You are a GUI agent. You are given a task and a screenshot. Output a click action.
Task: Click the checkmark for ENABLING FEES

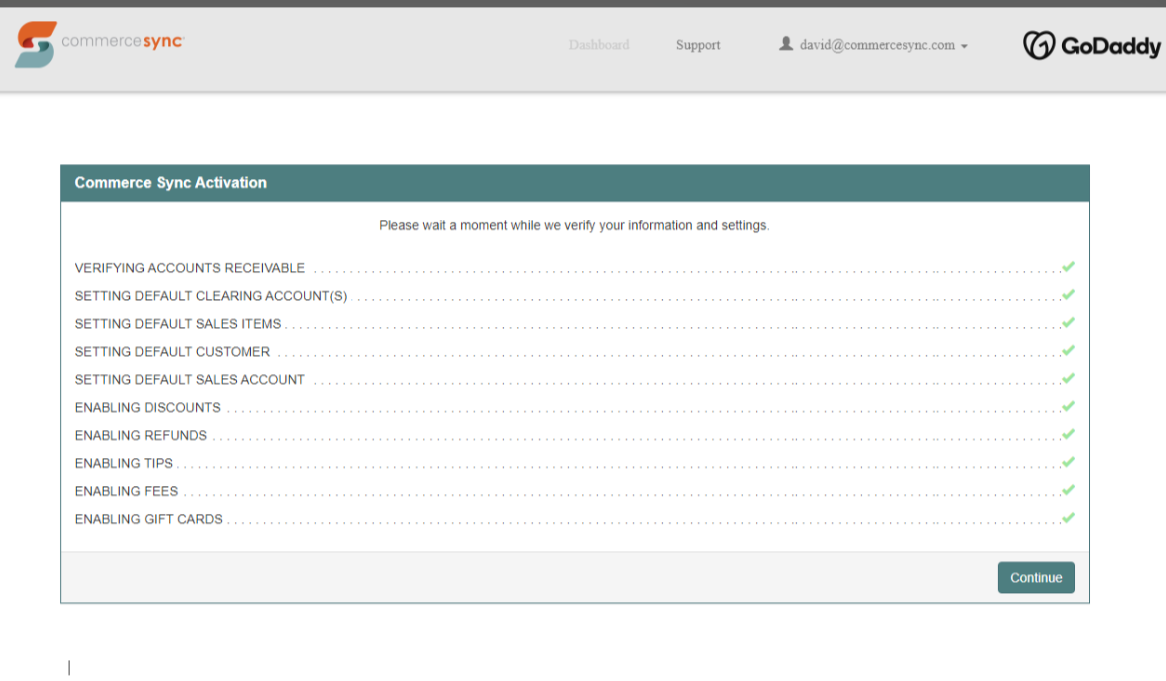tap(1067, 490)
